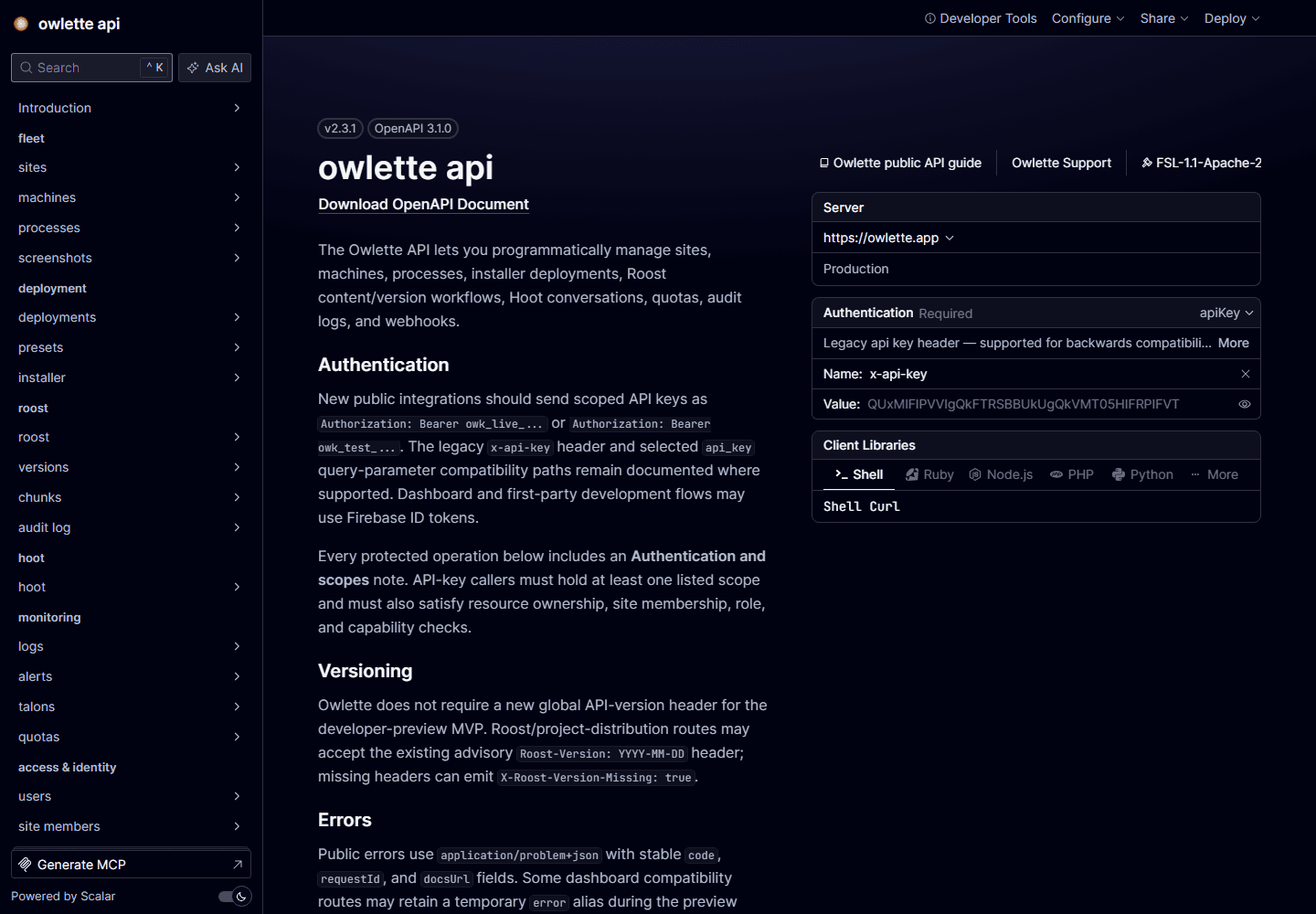
Task: Click the PHP logo icon
Action: click(x=1056, y=474)
